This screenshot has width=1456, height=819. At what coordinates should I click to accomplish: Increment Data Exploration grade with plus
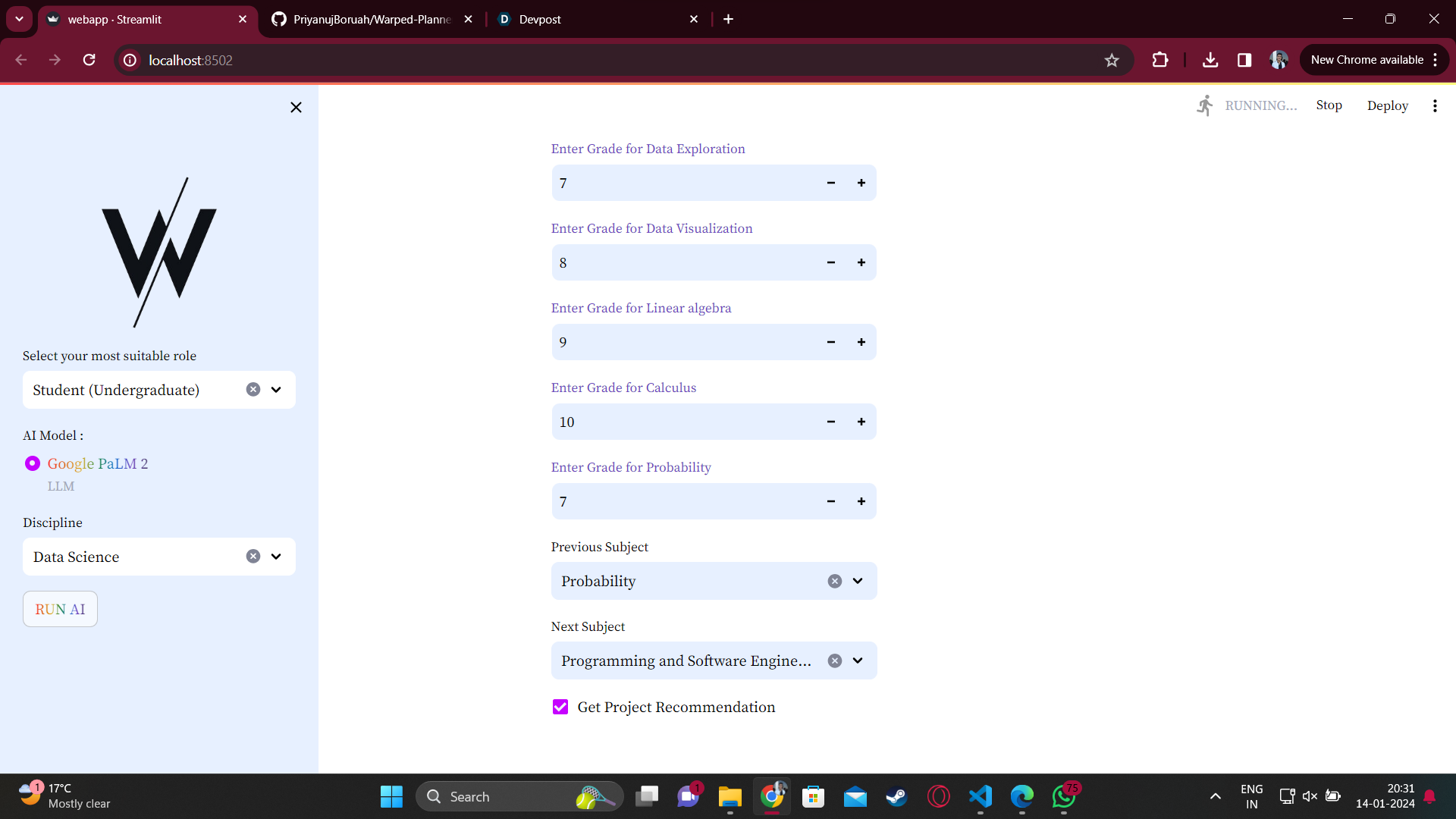coord(861,184)
